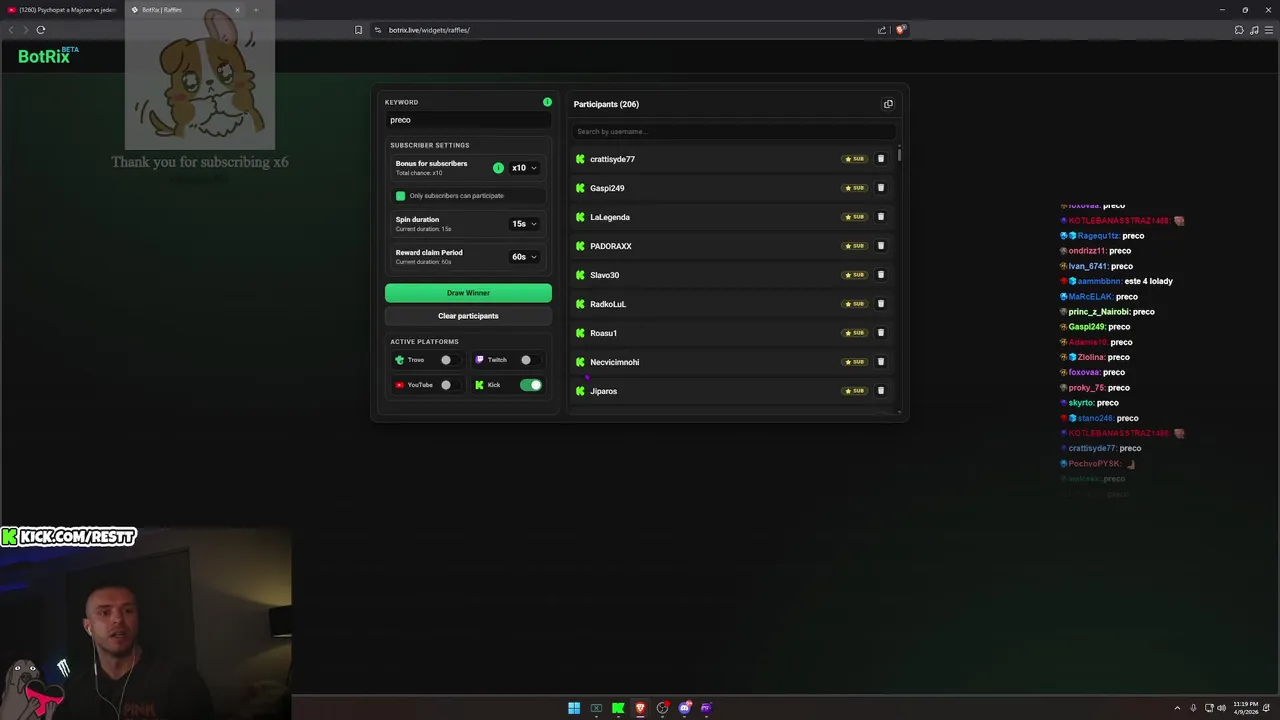This screenshot has width=1280, height=720.
Task: Click the SUB badge on crattisyde77 row
Action: (x=854, y=159)
